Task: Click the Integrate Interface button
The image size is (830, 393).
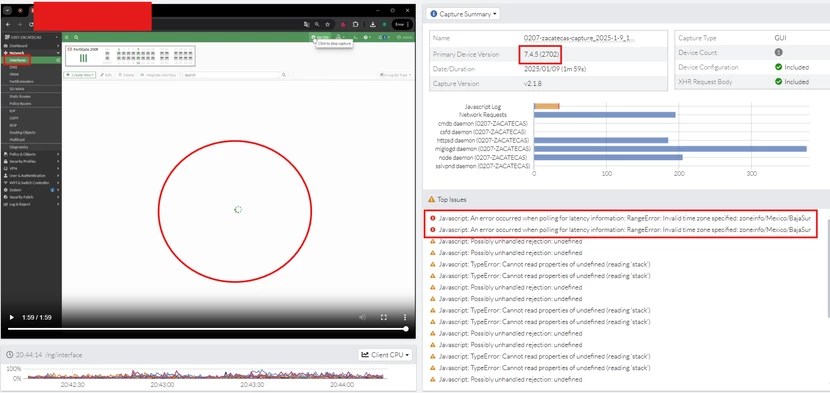Action: pos(158,75)
